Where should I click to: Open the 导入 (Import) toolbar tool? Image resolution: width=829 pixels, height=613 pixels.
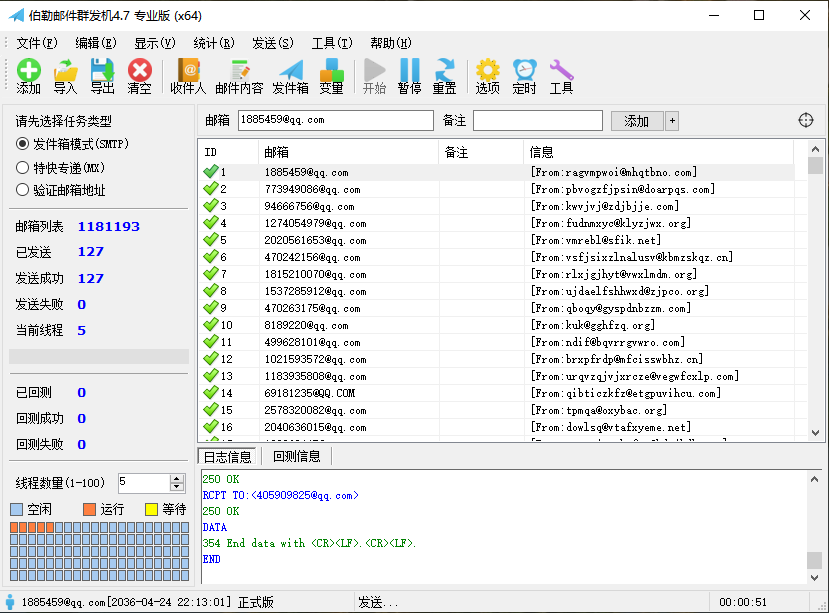[x=65, y=72]
